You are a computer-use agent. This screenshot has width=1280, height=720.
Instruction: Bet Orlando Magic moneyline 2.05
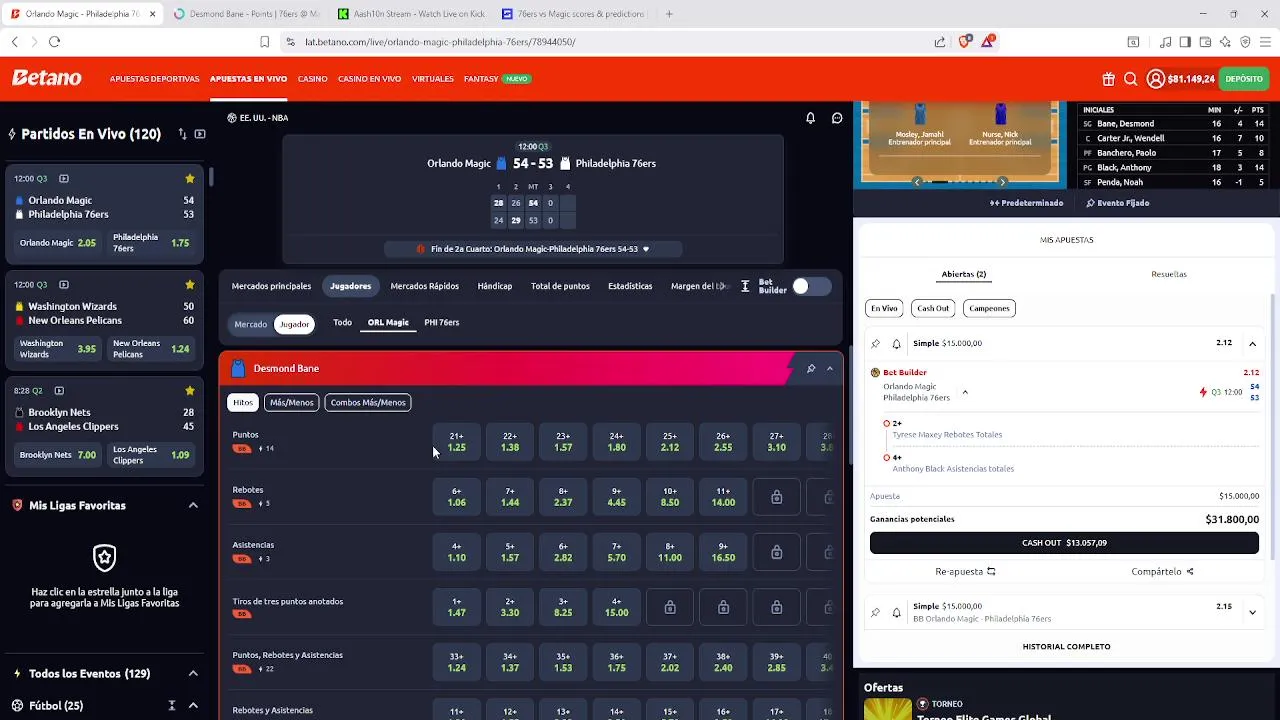58,243
